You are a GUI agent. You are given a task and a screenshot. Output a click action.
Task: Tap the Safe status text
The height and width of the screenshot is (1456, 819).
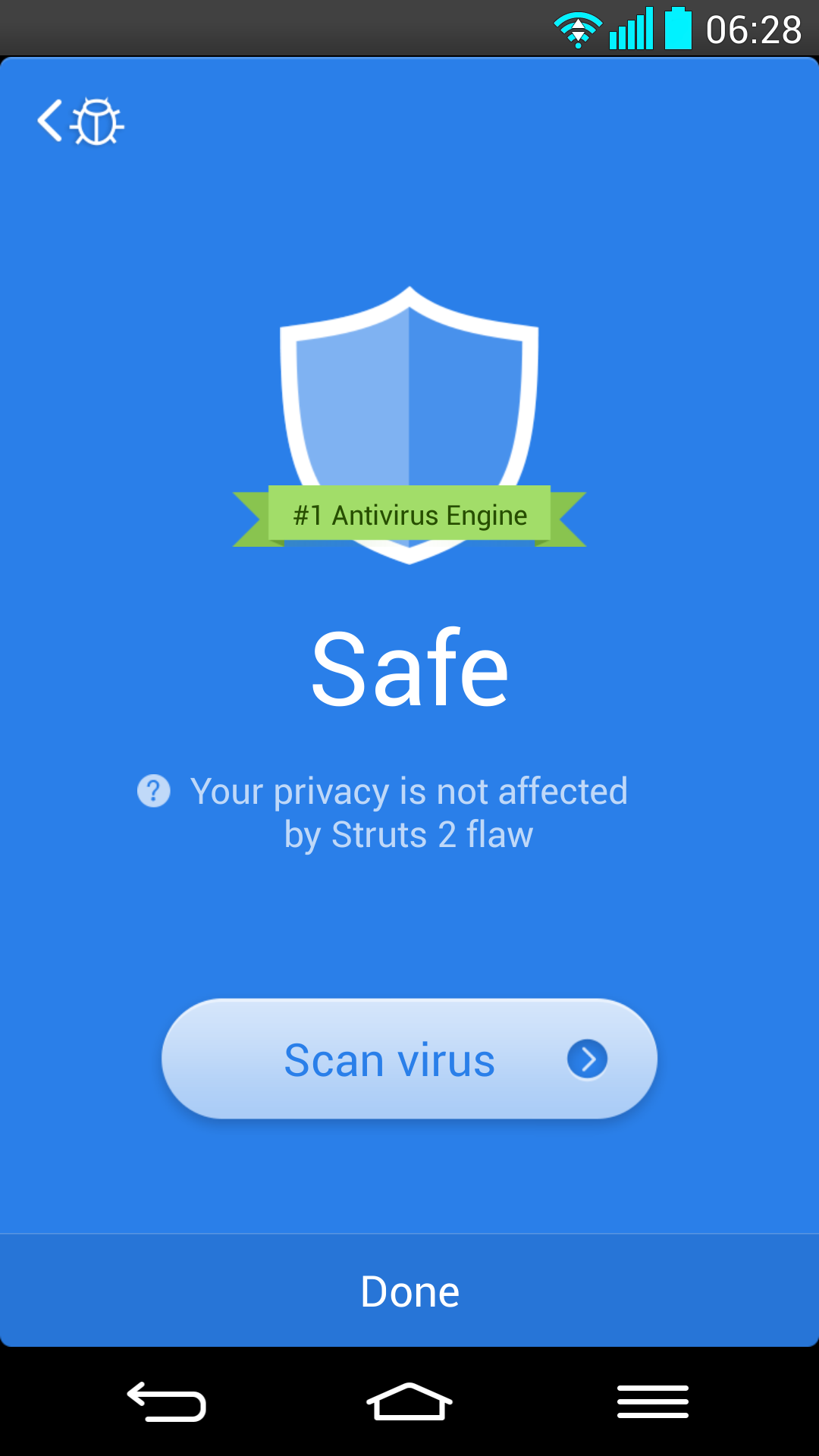(x=409, y=669)
